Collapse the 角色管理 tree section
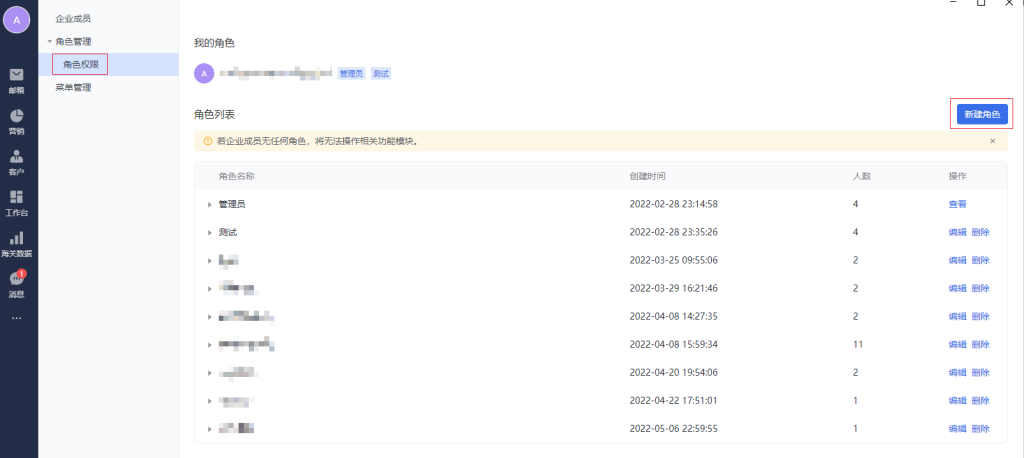Image resolution: width=1024 pixels, height=458 pixels. (x=49, y=42)
